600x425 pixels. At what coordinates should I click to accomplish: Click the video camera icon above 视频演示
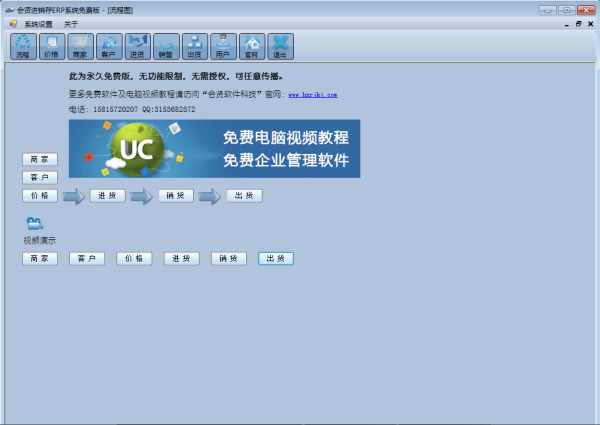(x=34, y=223)
